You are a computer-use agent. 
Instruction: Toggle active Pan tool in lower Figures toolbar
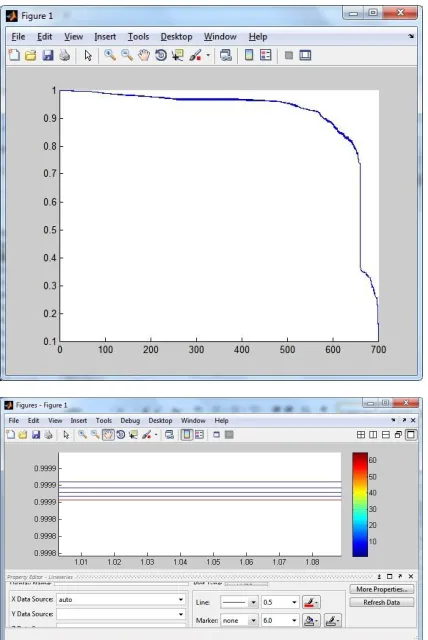point(108,435)
